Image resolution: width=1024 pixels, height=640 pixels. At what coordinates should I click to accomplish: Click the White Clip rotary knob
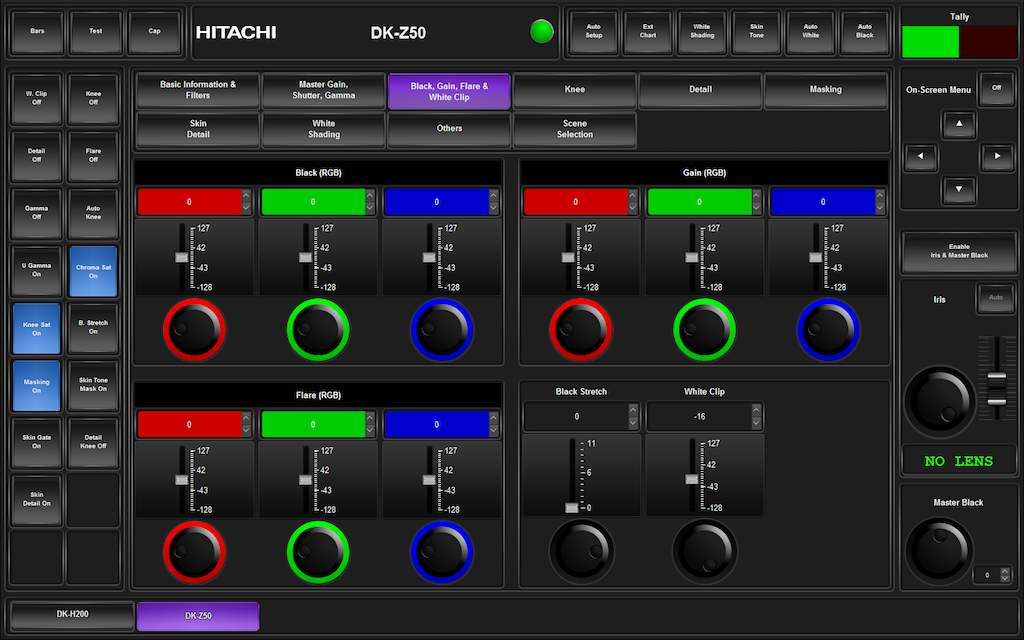coord(705,552)
